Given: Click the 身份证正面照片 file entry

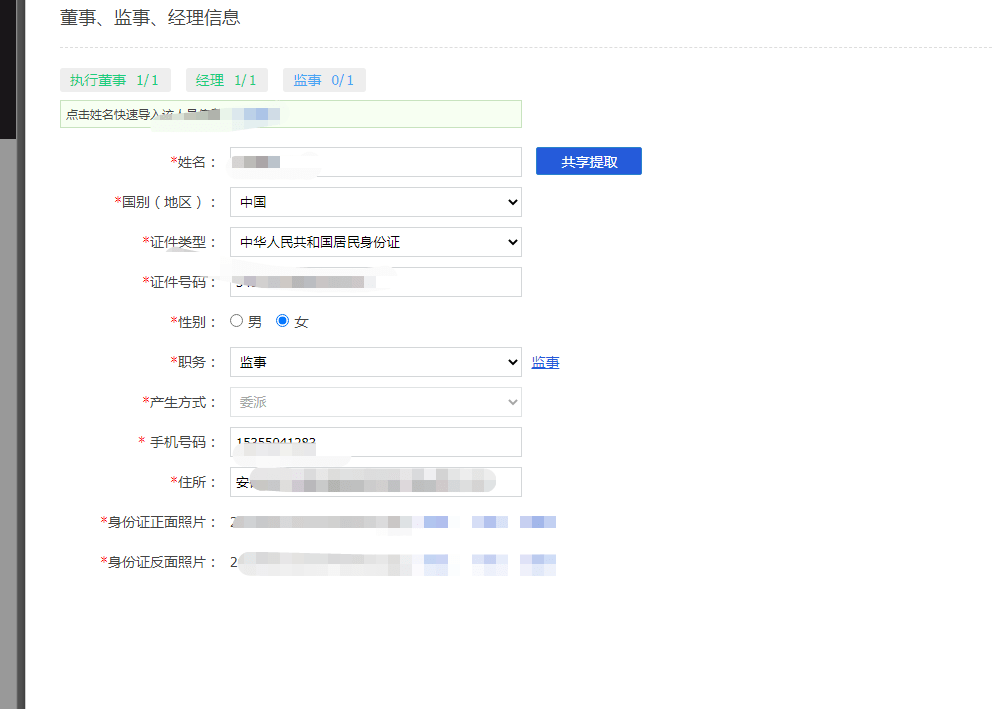Looking at the screenshot, I should [x=393, y=522].
